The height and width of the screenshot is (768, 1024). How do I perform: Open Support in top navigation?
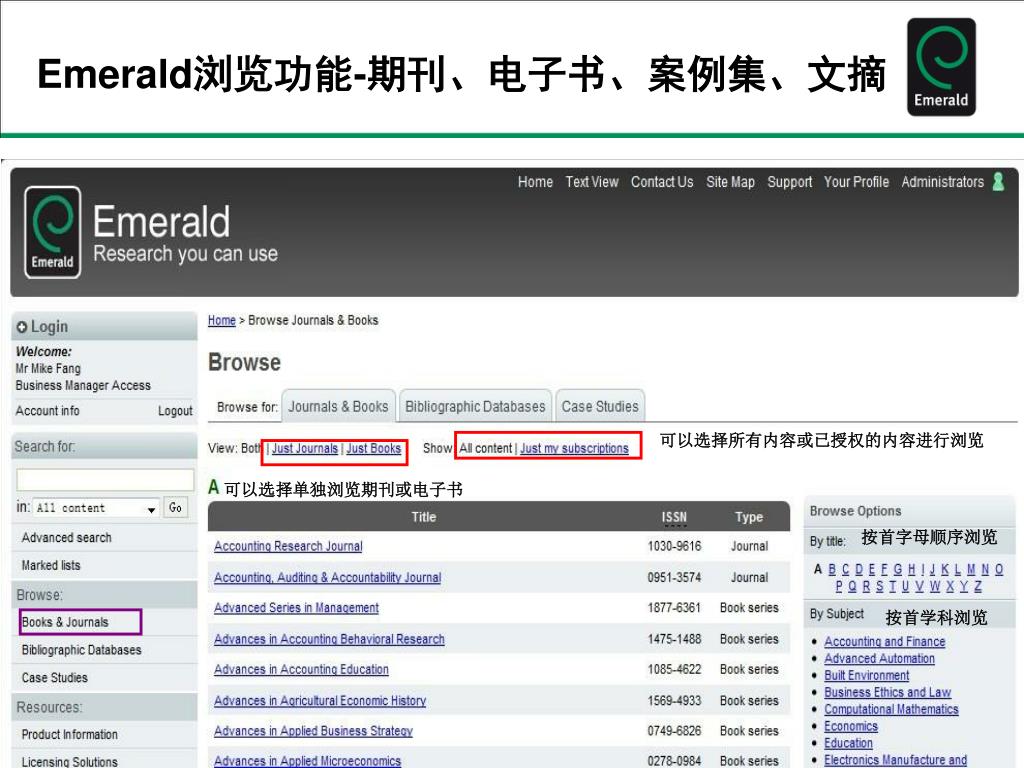[790, 182]
